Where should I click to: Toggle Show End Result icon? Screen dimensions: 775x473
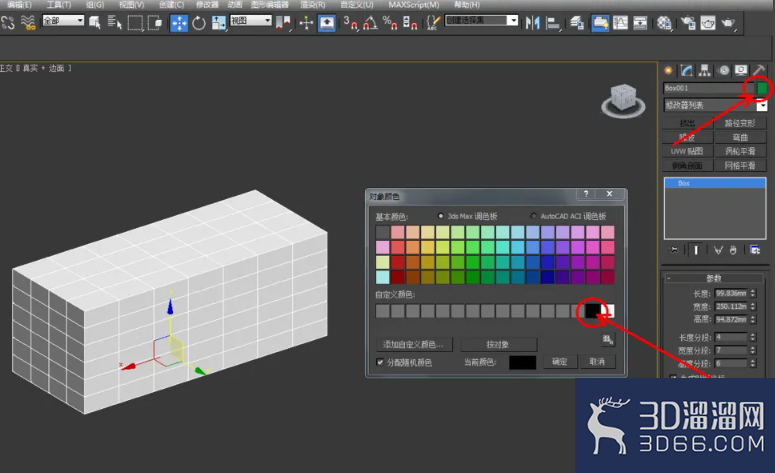tap(696, 250)
